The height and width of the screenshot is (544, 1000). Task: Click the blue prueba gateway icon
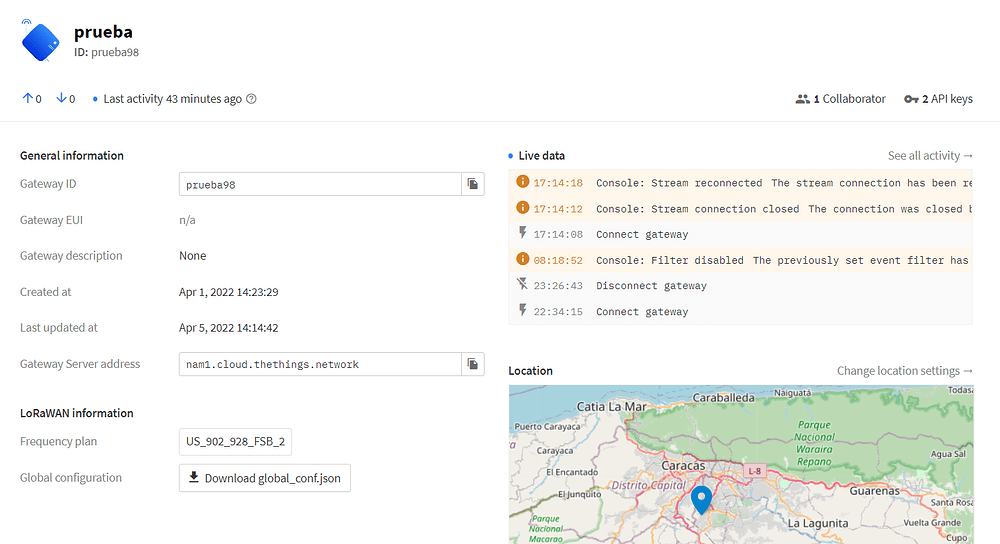[x=40, y=41]
